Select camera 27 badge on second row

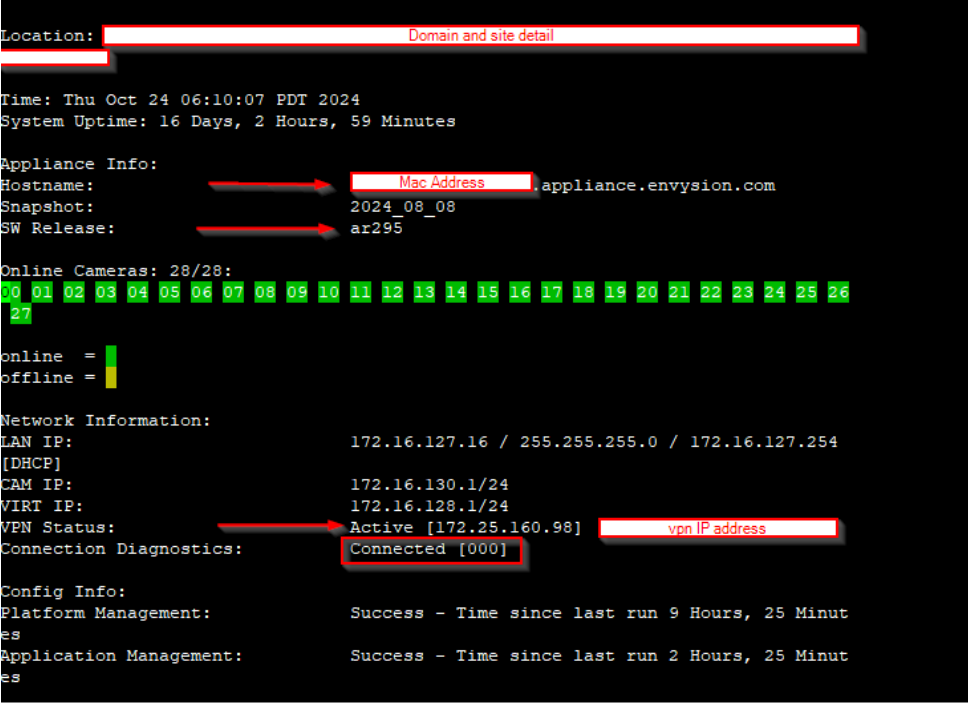click(21, 314)
